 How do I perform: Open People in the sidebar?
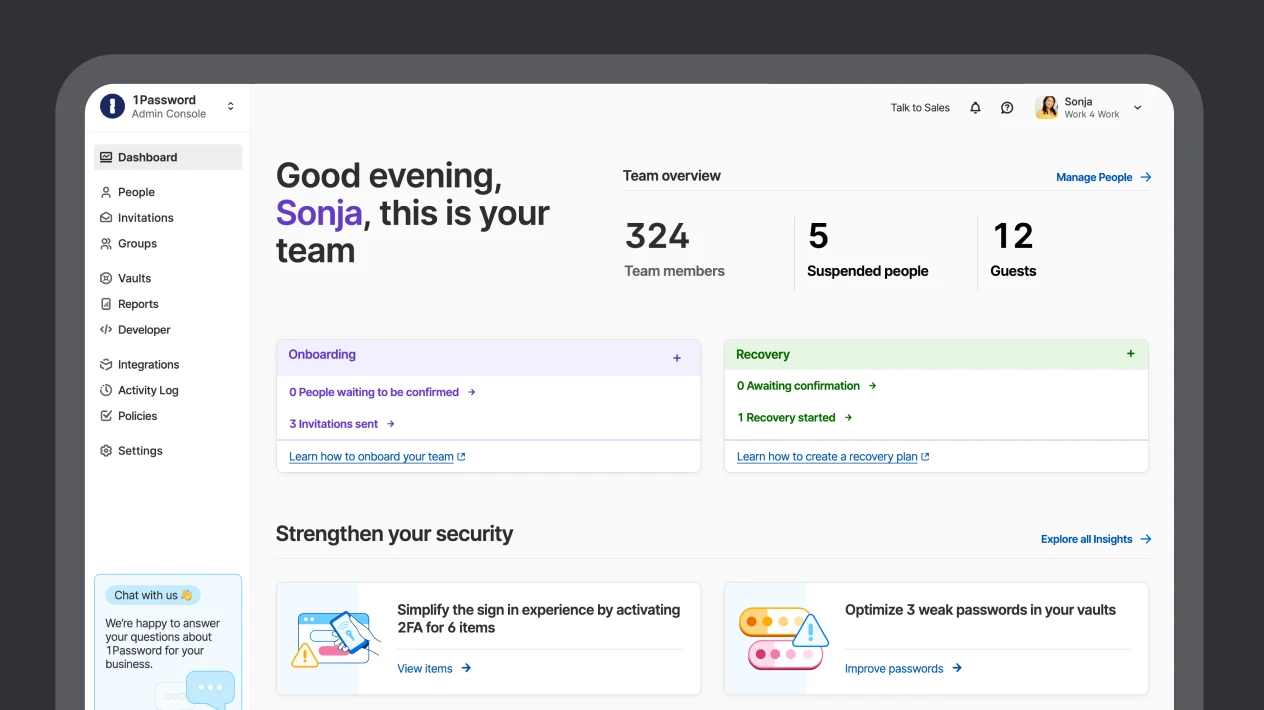click(x=136, y=192)
